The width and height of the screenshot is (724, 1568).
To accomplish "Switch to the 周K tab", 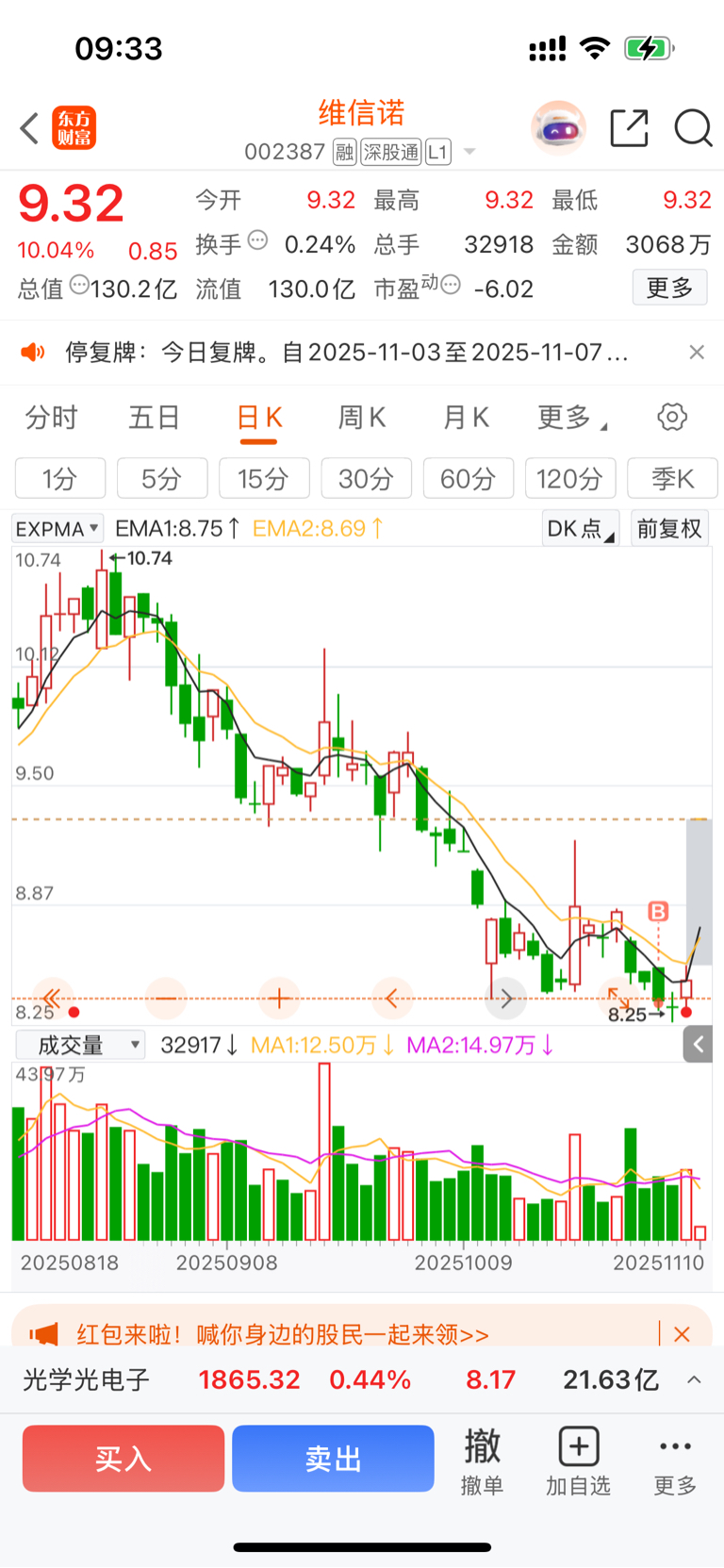I will [x=362, y=418].
